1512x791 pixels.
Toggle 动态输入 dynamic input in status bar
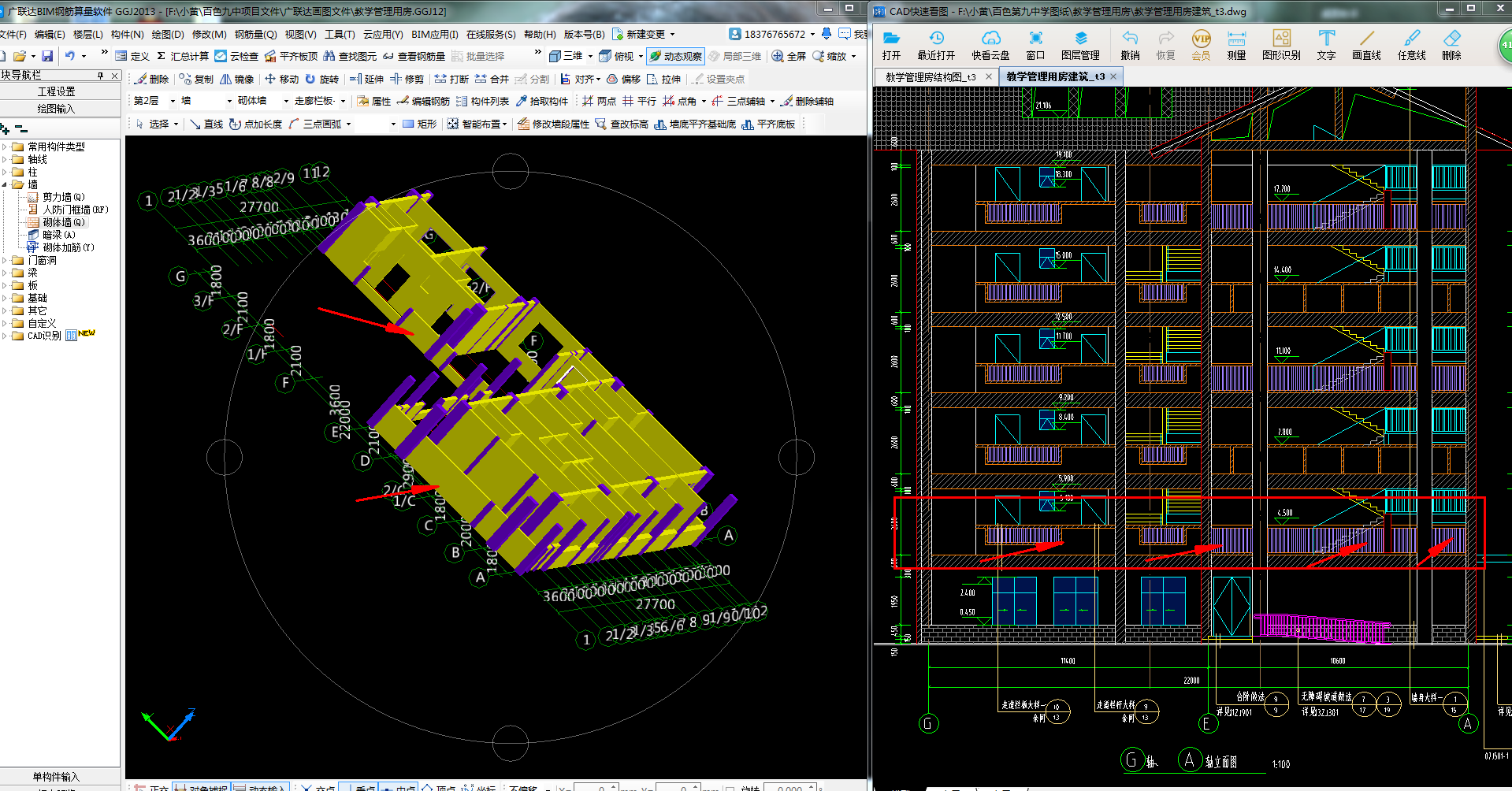[259, 787]
